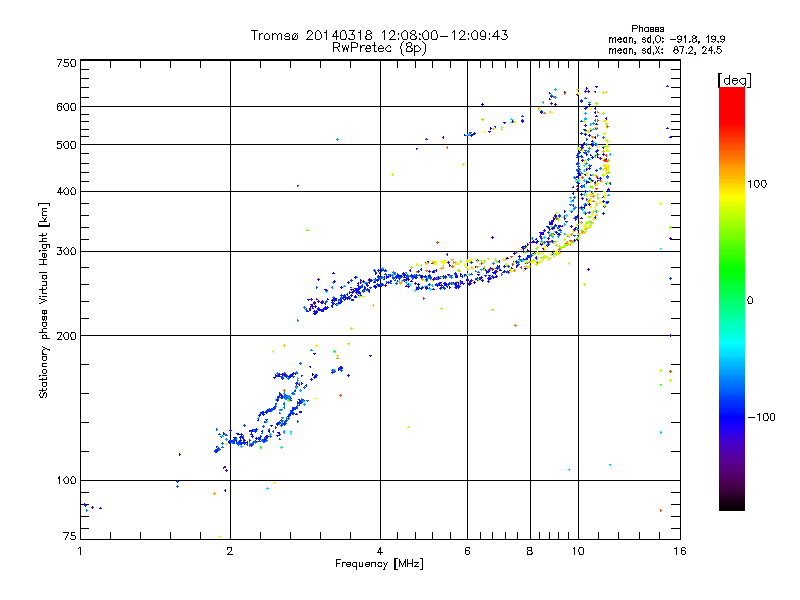Click the 100 km label on the height axis
Image resolution: width=800 pixels, height=600 pixels.
tap(66, 481)
